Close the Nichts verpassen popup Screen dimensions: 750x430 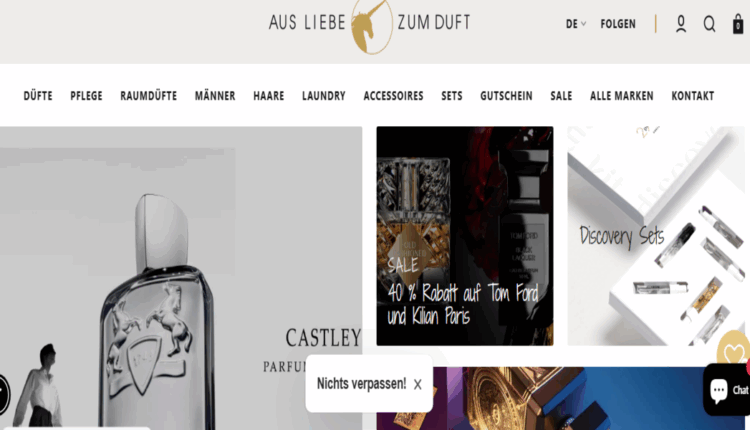pyautogui.click(x=418, y=384)
